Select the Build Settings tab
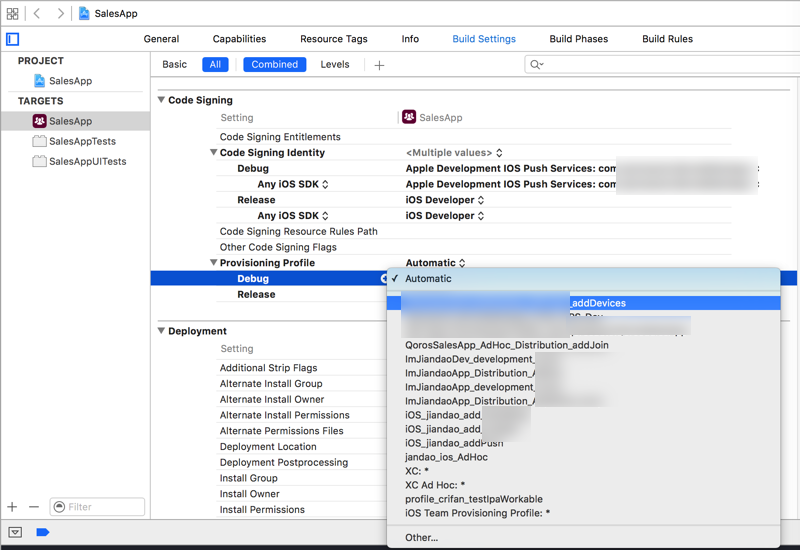The image size is (800, 550). pos(484,39)
